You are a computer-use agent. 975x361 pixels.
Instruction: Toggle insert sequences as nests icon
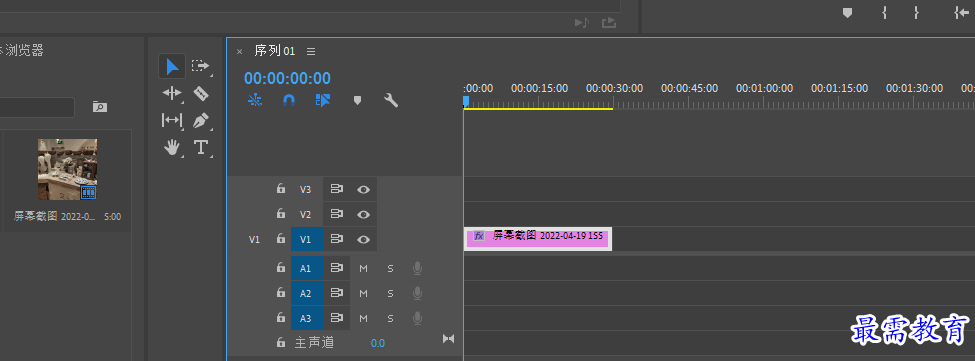255,100
